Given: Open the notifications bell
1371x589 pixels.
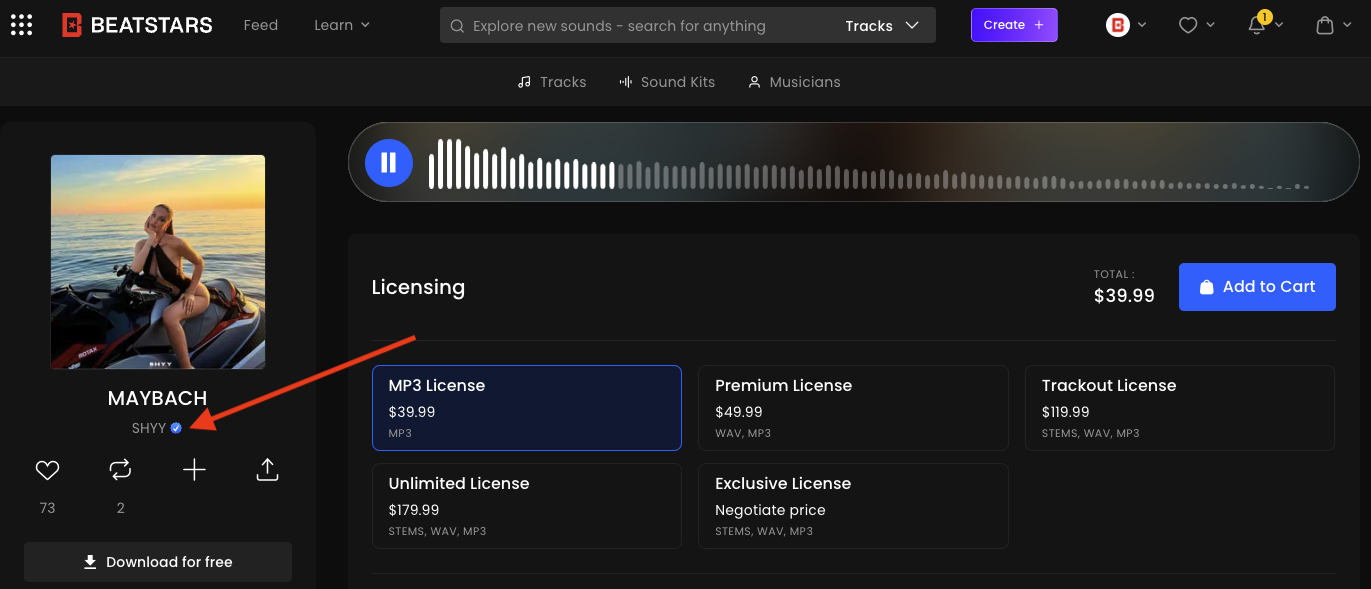Looking at the screenshot, I should coord(1257,26).
